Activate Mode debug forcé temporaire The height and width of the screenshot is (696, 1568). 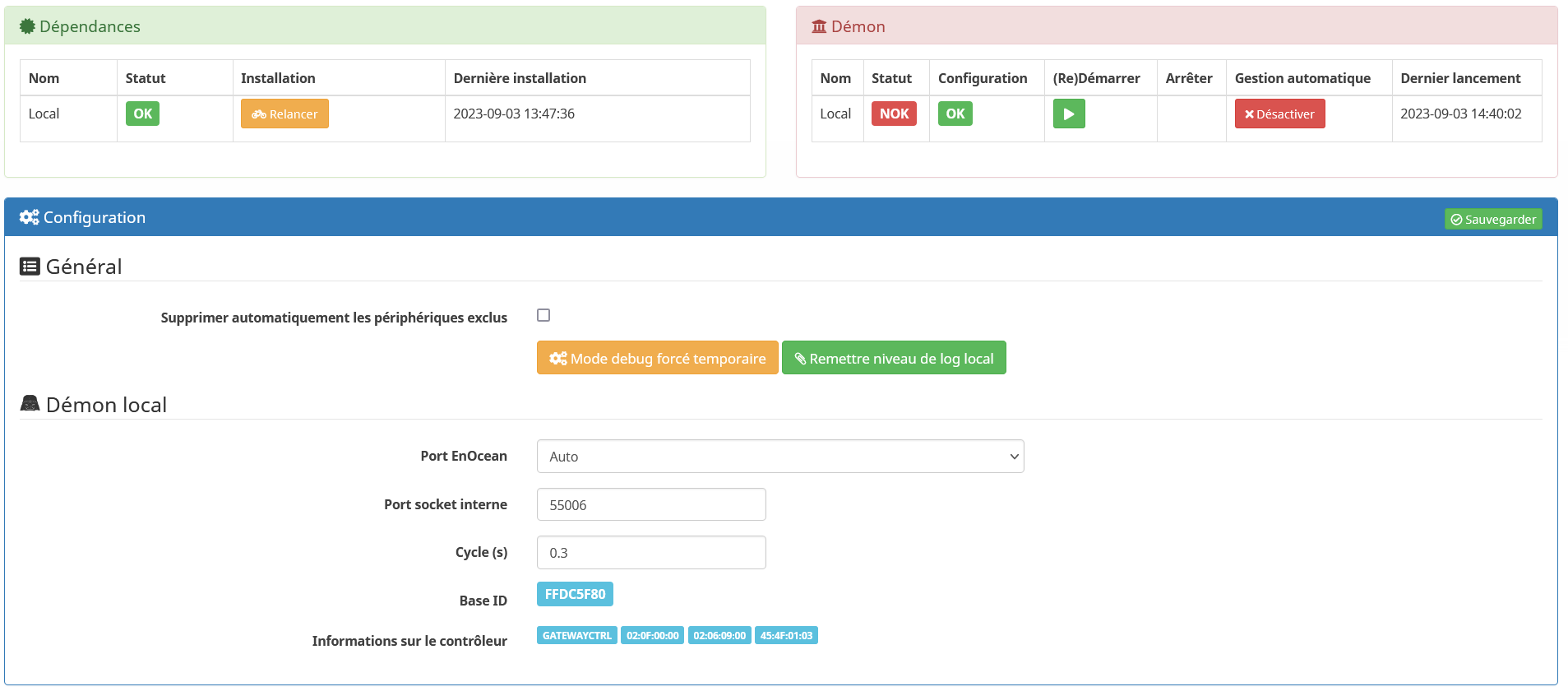[657, 359]
